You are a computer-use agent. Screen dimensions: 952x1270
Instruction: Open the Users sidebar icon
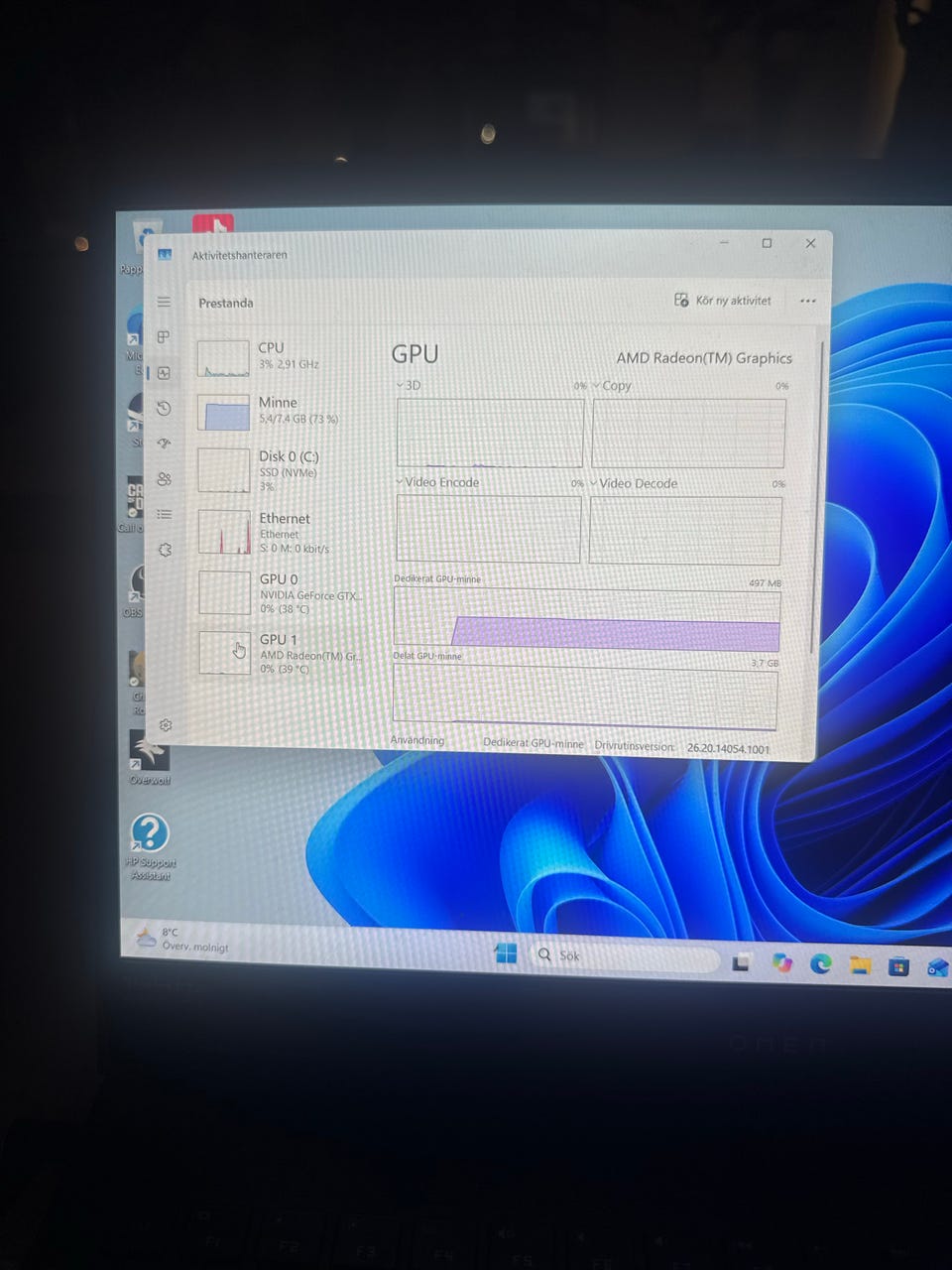click(165, 478)
